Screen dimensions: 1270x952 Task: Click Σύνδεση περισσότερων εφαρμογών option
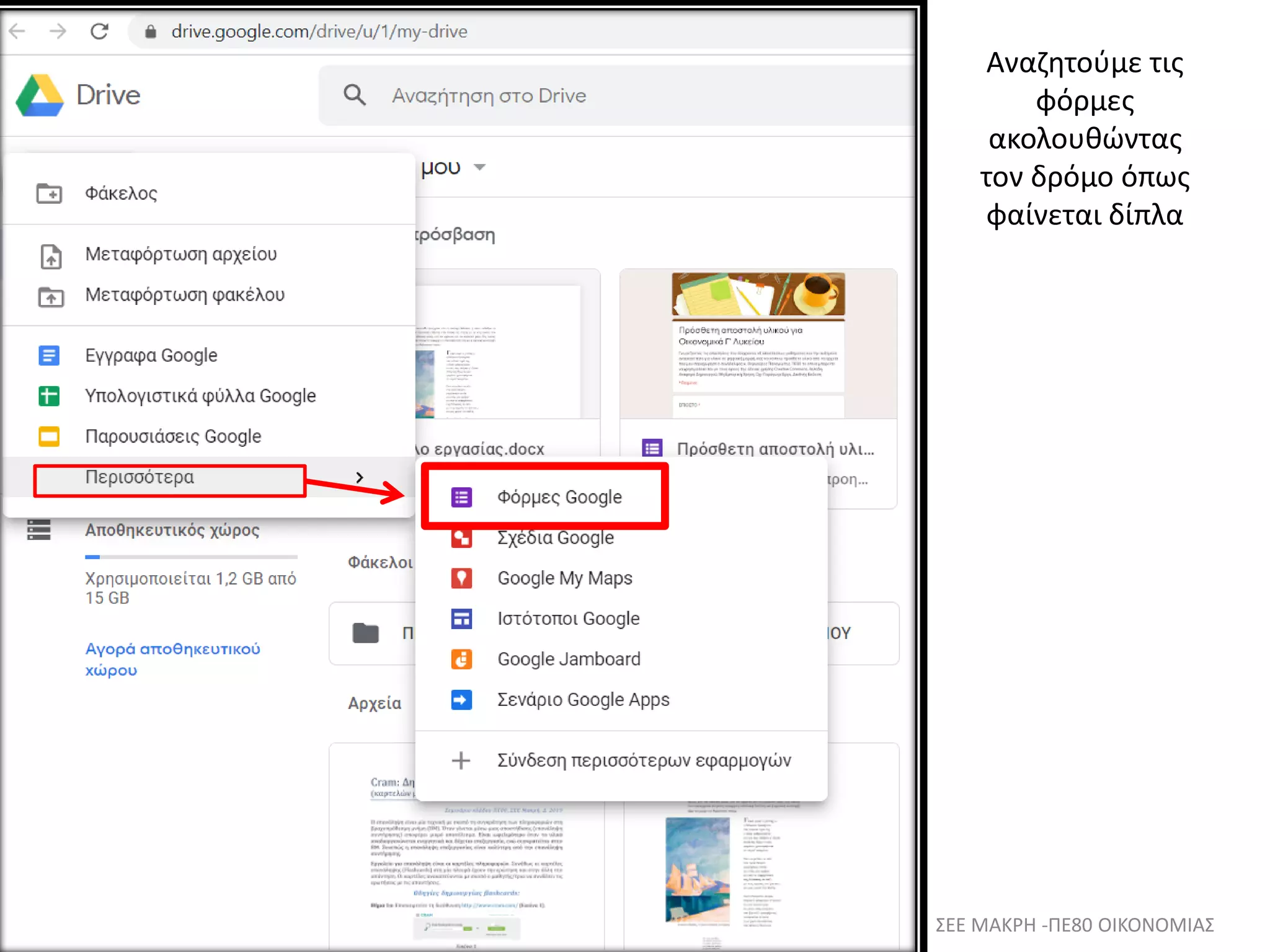[x=643, y=760]
